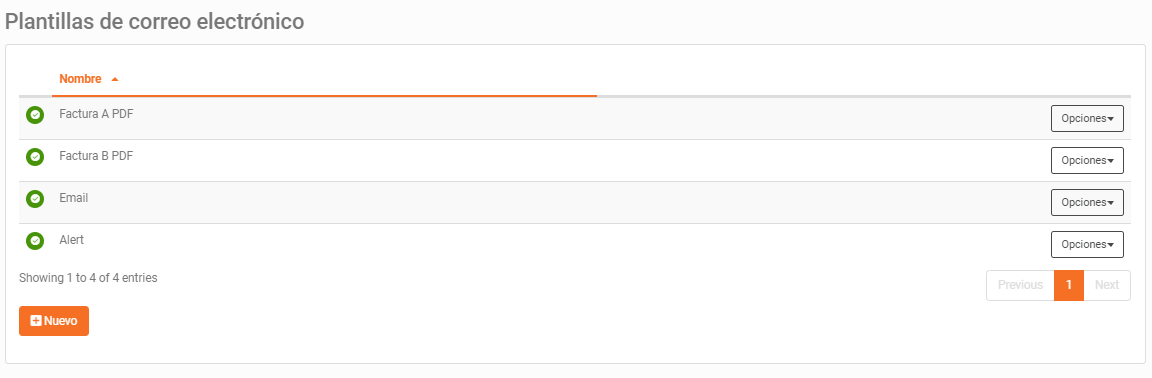Viewport: 1152px width, 378px height.
Task: Click the Alert template name
Action: [x=72, y=240]
